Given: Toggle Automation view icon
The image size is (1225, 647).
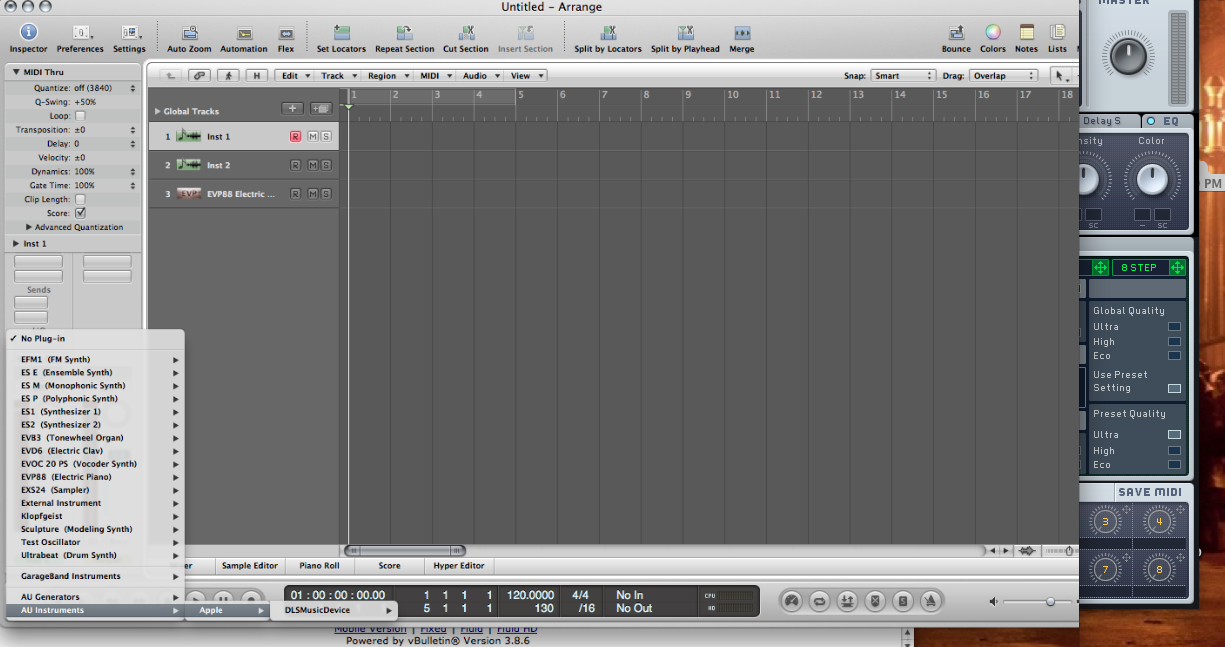Looking at the screenshot, I should point(244,33).
